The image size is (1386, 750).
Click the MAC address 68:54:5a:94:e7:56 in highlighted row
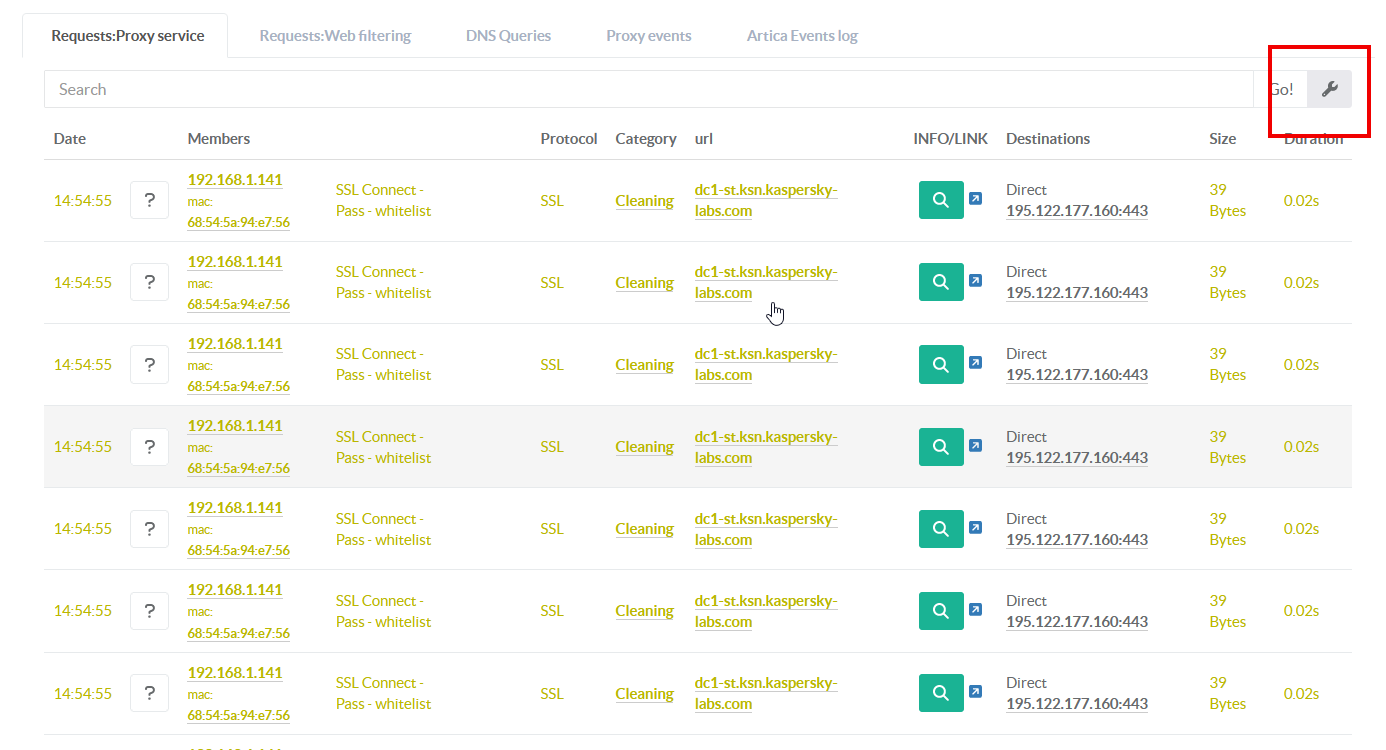238,468
